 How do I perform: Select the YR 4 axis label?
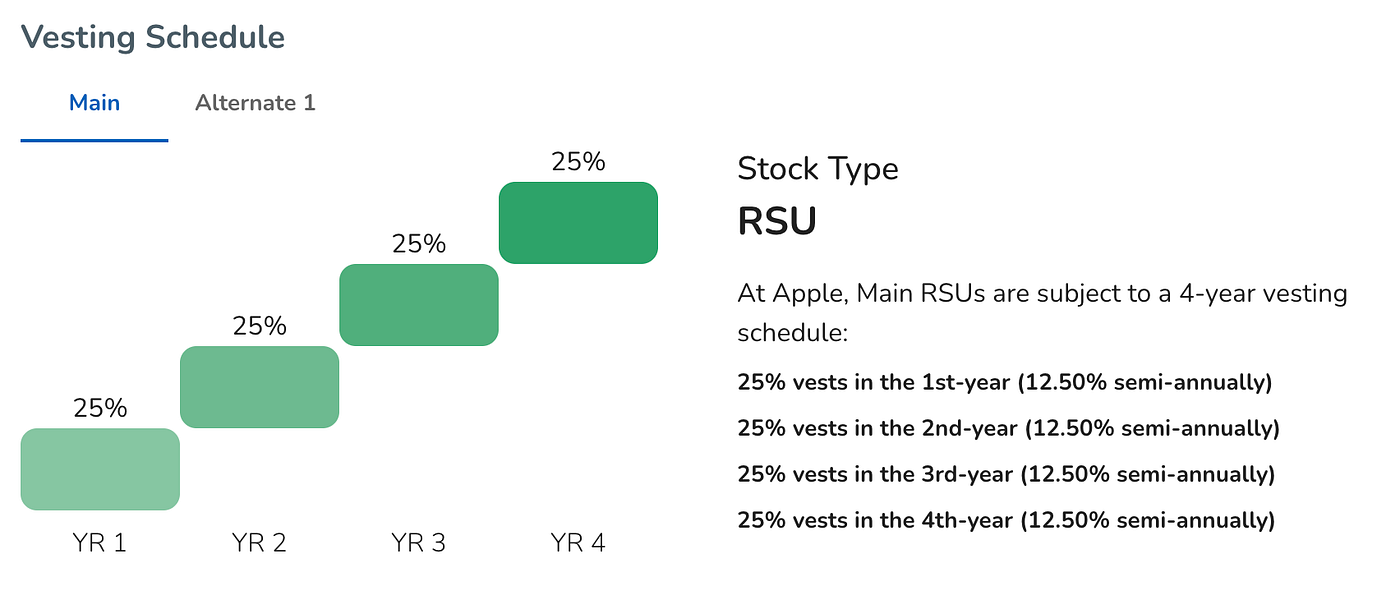coord(578,543)
